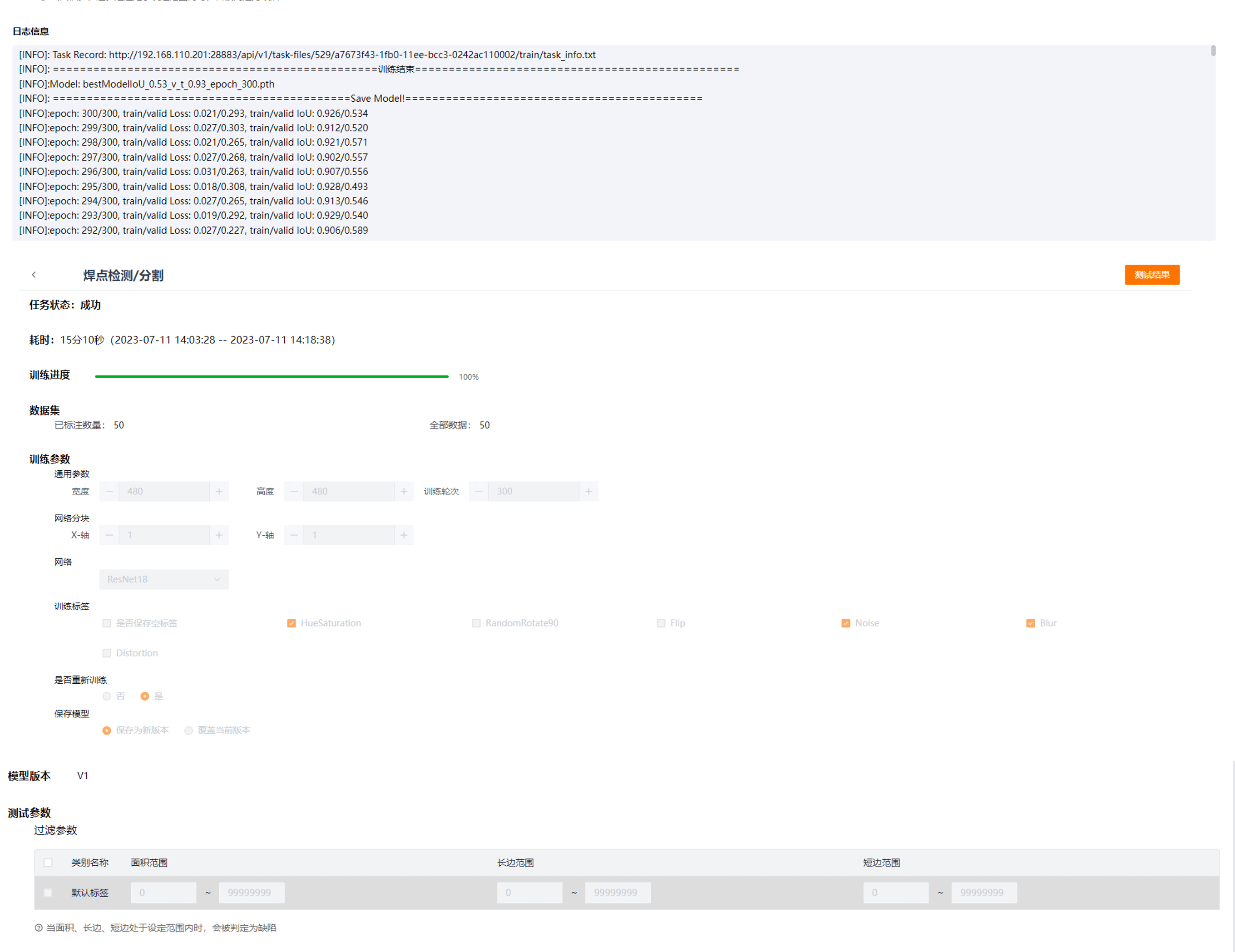Click the minus icon on 高度 field
The height and width of the screenshot is (952, 1235).
294,491
